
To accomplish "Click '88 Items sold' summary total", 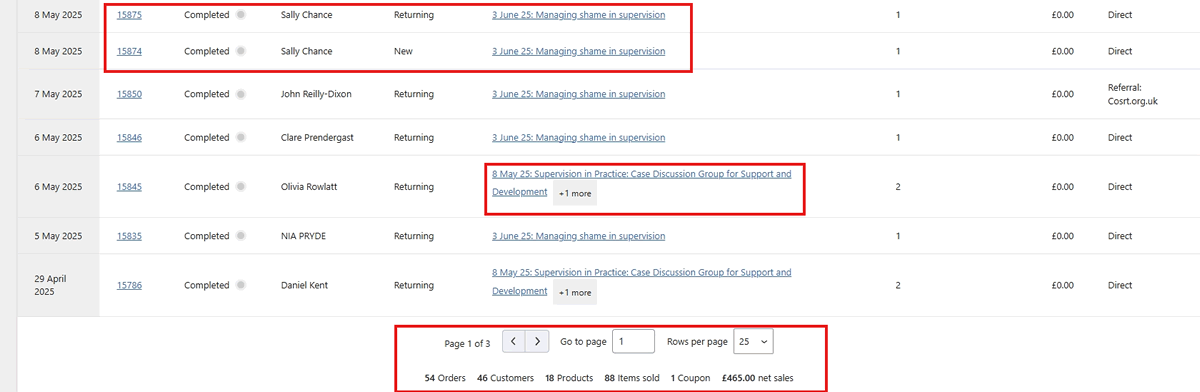I will (632, 378).
